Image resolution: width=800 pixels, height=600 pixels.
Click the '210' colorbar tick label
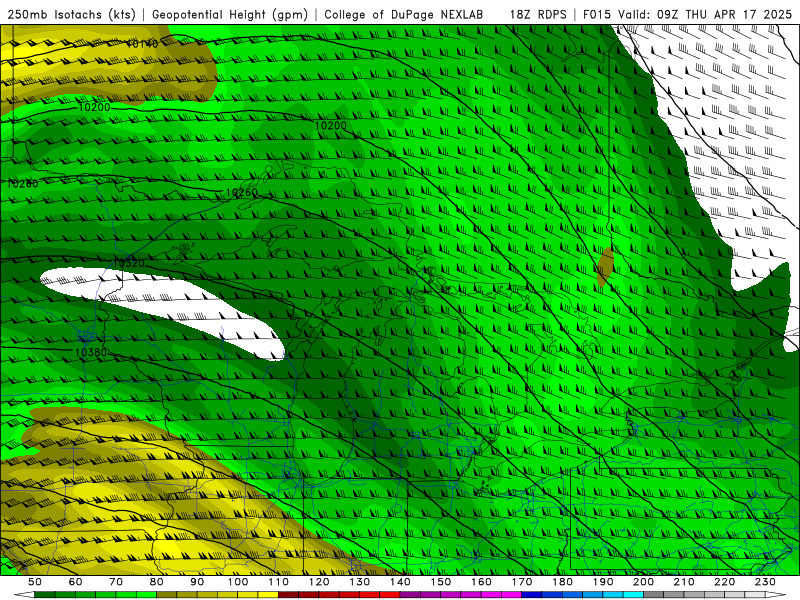(684, 582)
